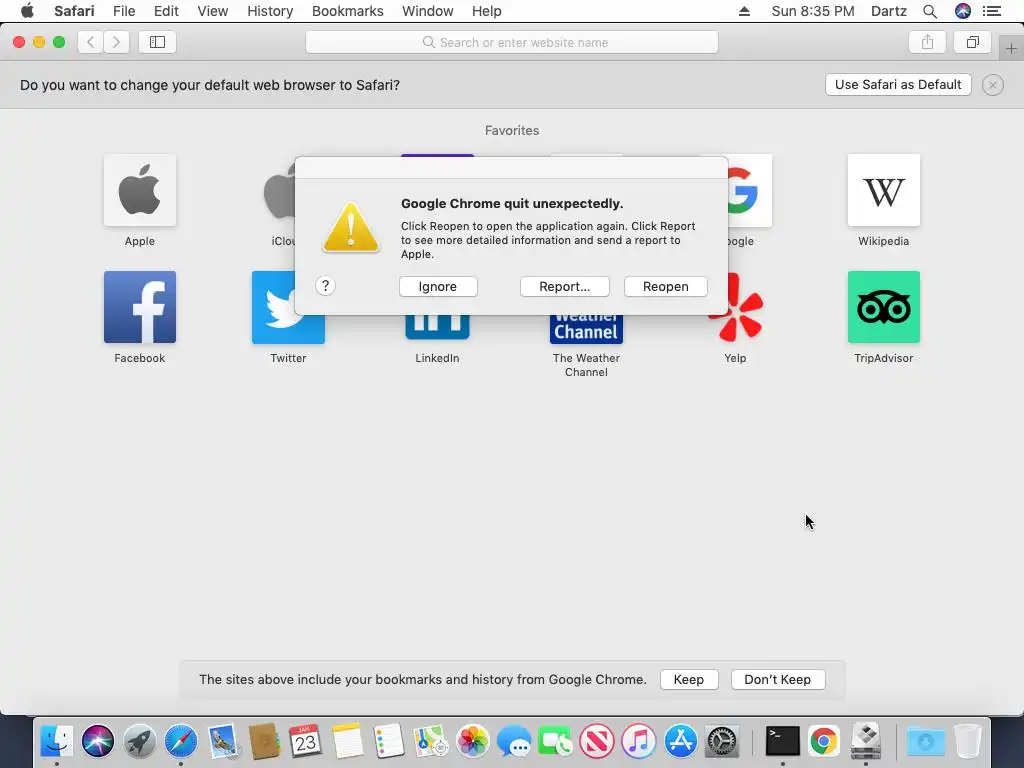The image size is (1024, 768).
Task: Open Contacts book in Dock
Action: tap(264, 741)
